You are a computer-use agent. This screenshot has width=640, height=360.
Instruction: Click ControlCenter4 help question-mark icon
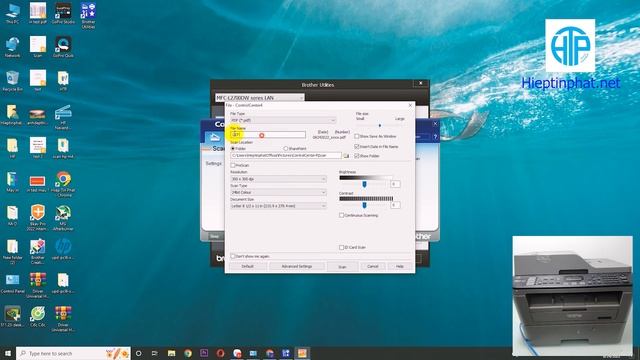point(435,137)
